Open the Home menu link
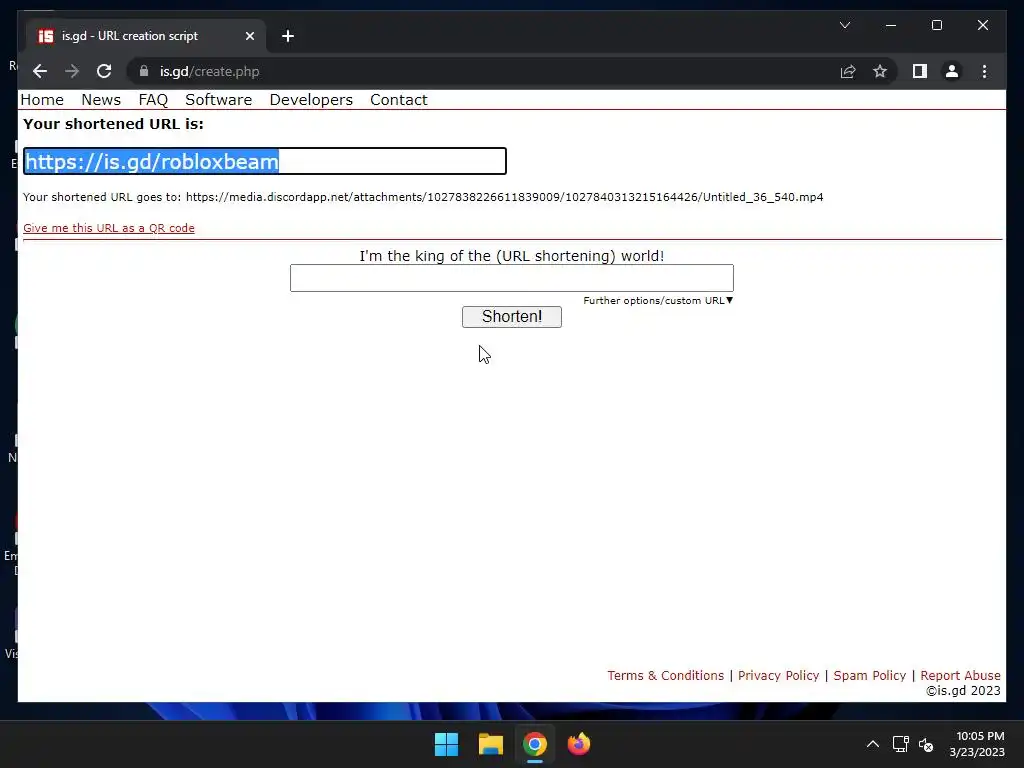Image resolution: width=1024 pixels, height=768 pixels. click(42, 100)
